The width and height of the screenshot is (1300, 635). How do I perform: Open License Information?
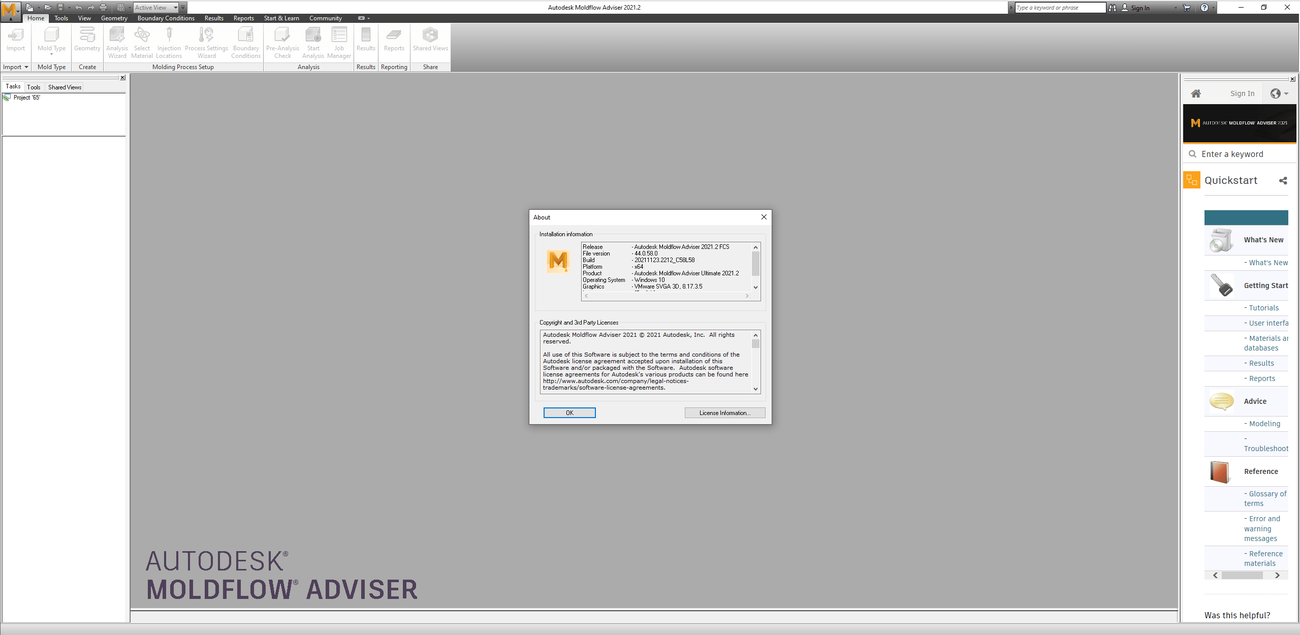click(x=724, y=412)
